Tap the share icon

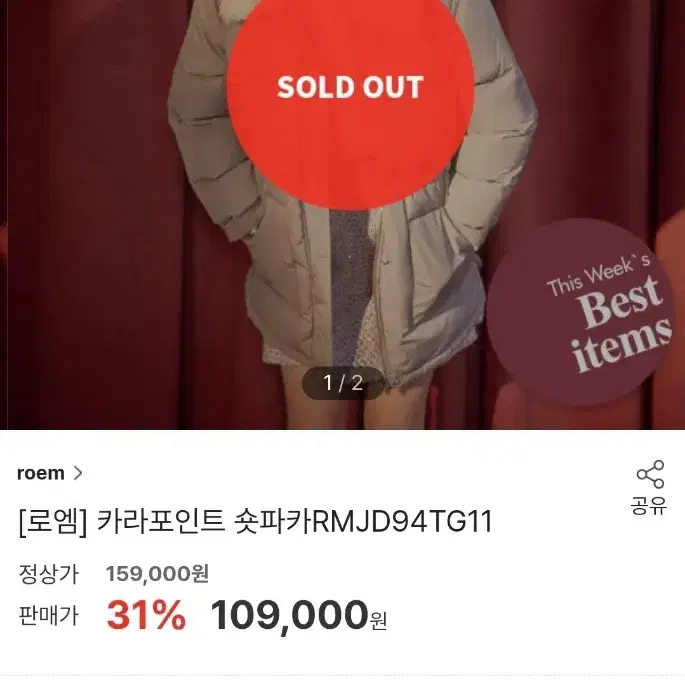650,474
